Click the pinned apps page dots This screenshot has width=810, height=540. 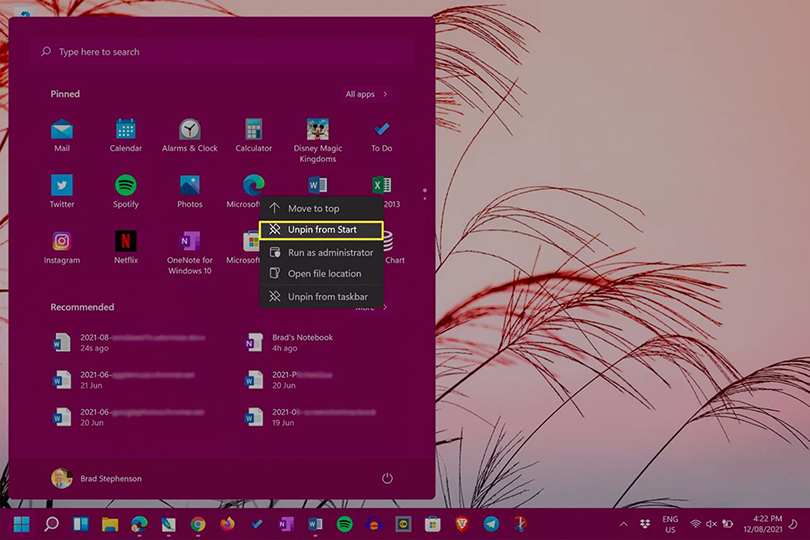click(x=425, y=194)
